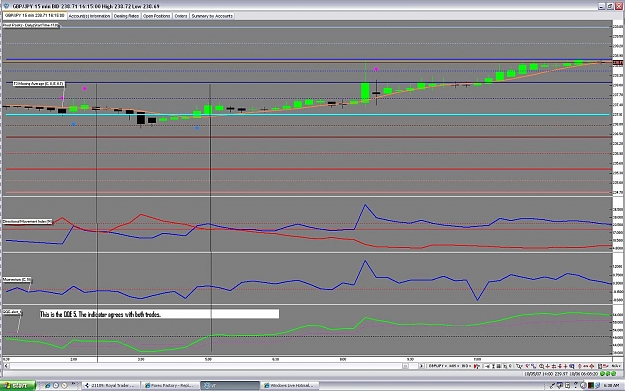The width and height of the screenshot is (625, 391).
Task: Select the Open Positions tab
Action: (157, 16)
